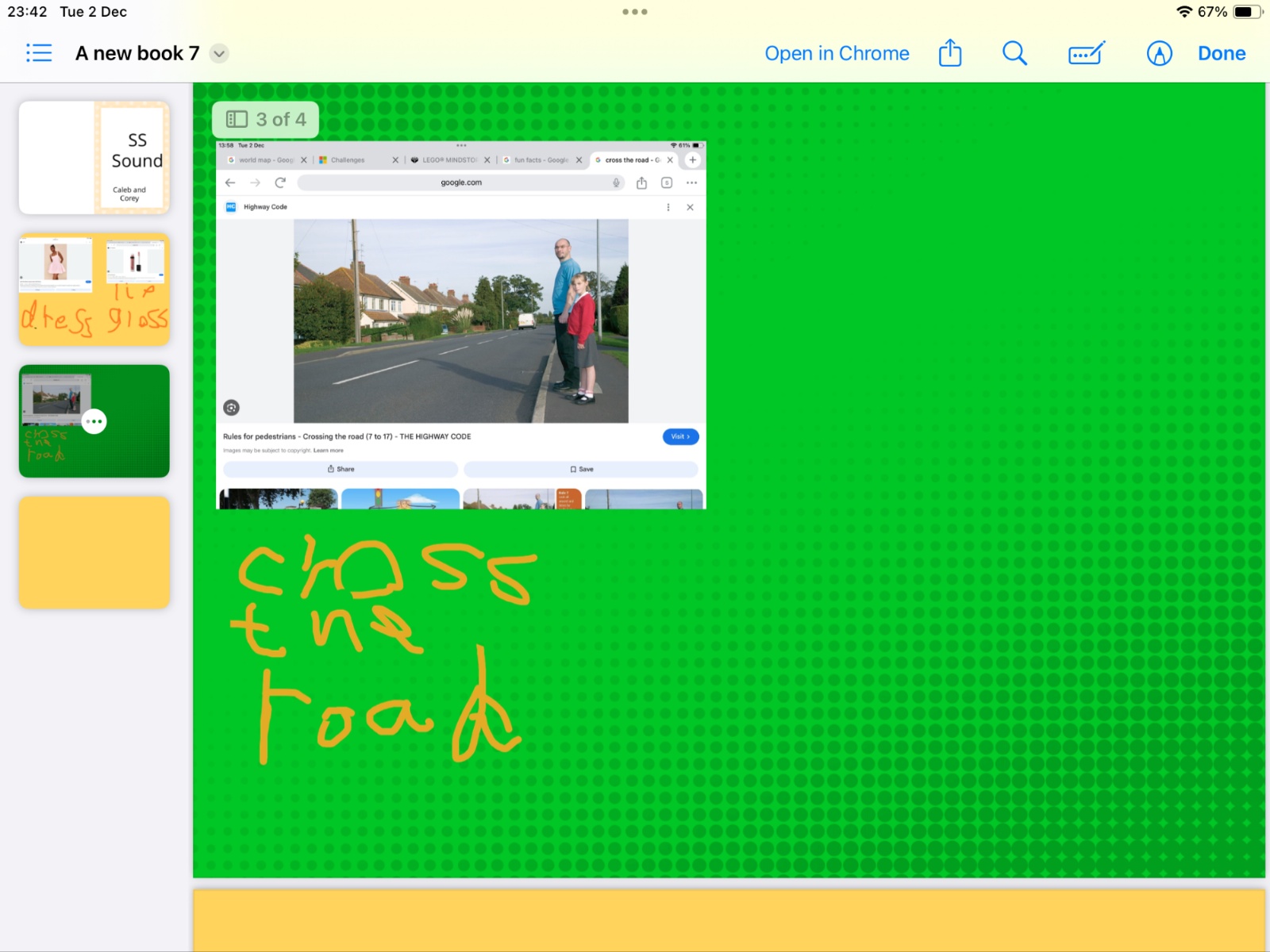Open the share sheet icon

click(949, 53)
